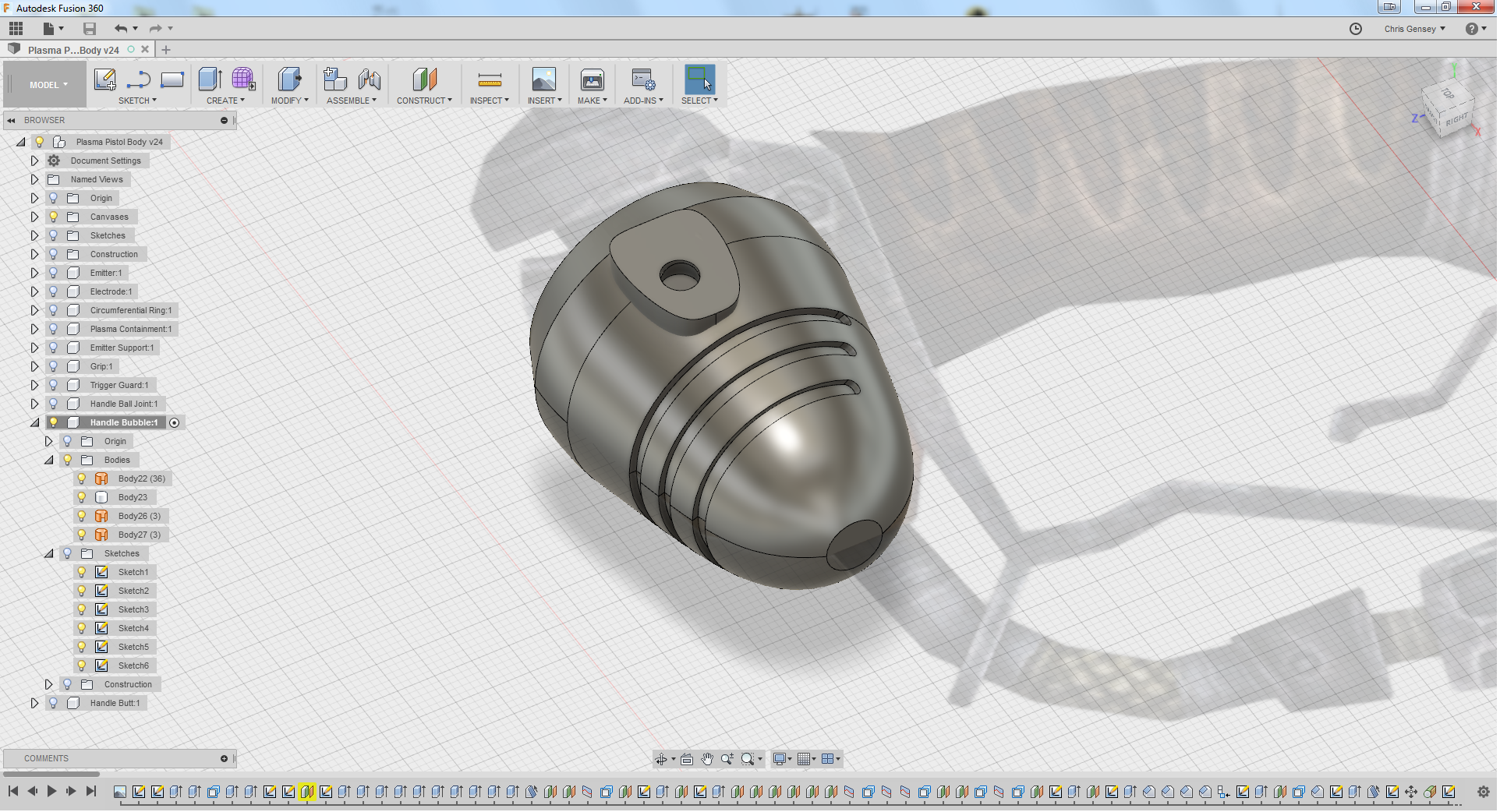Open the MODEL workspace dropdown

(48, 85)
